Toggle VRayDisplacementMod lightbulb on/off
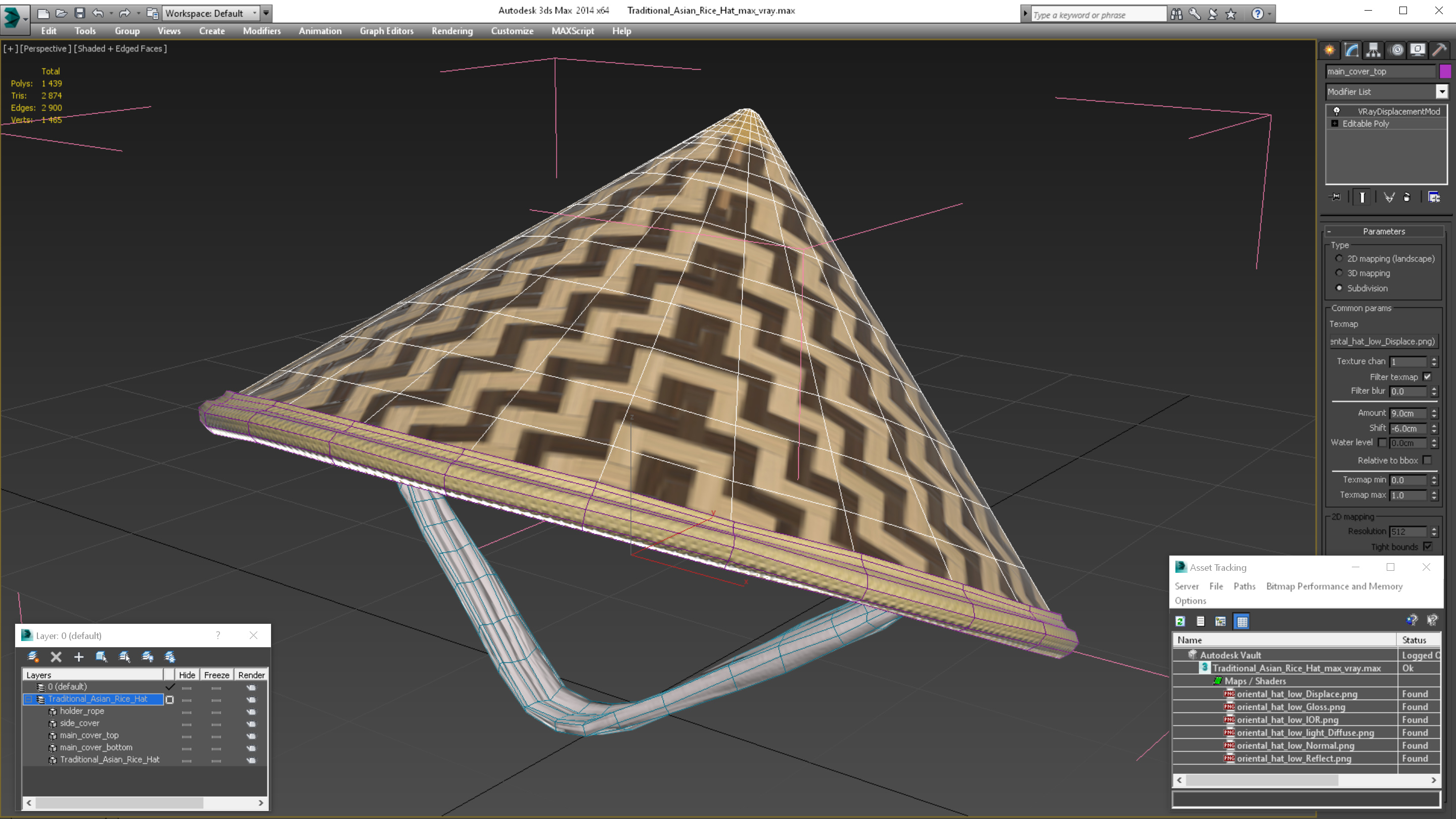Screen dimensions: 1456x819 (1337, 111)
